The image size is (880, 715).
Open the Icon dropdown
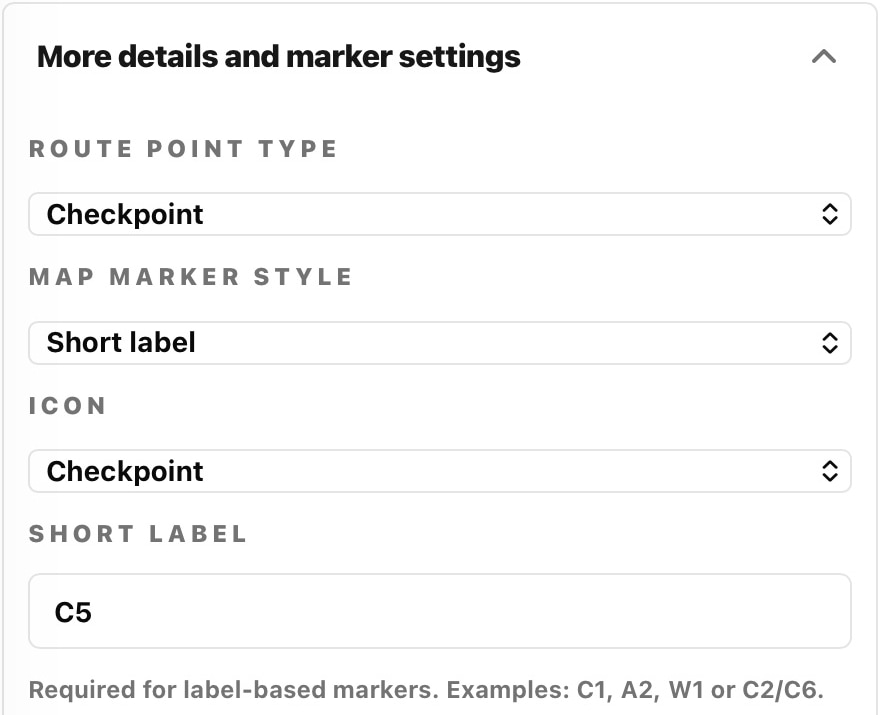tap(439, 471)
